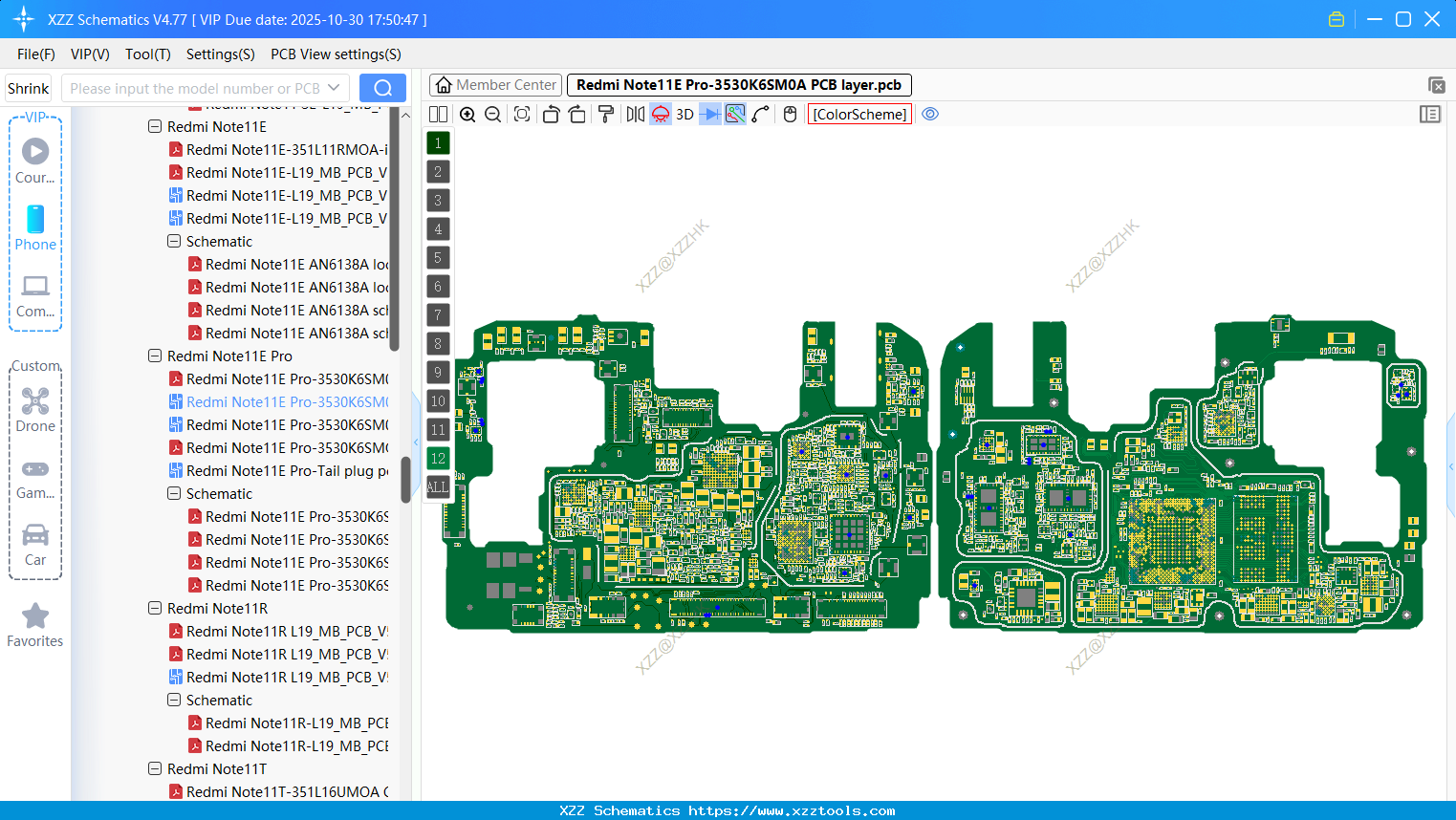Screen dimensions: 1456x820
Task: Toggle the eye visibility icon beside ColorScheme
Action: coord(930,114)
